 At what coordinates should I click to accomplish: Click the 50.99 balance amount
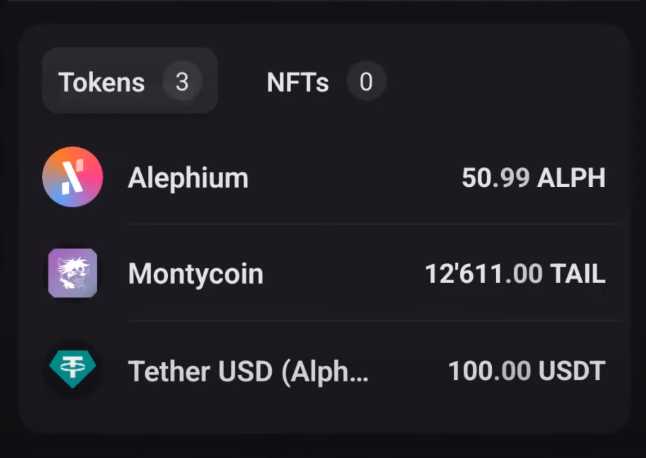pyautogui.click(x=496, y=178)
